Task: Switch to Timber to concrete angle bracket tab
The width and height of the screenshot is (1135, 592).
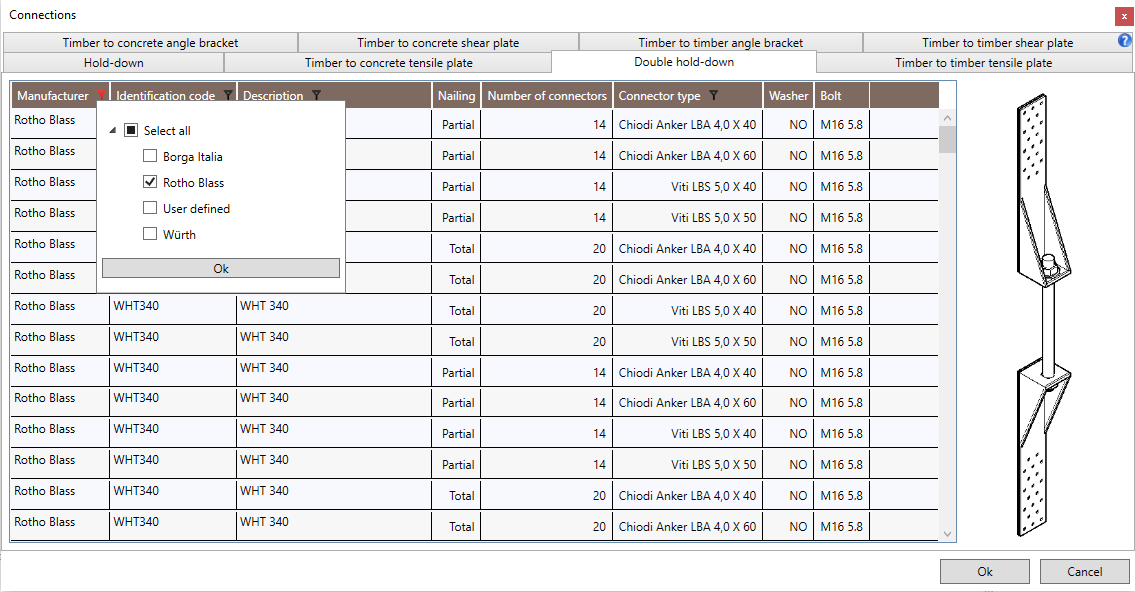Action: (150, 43)
